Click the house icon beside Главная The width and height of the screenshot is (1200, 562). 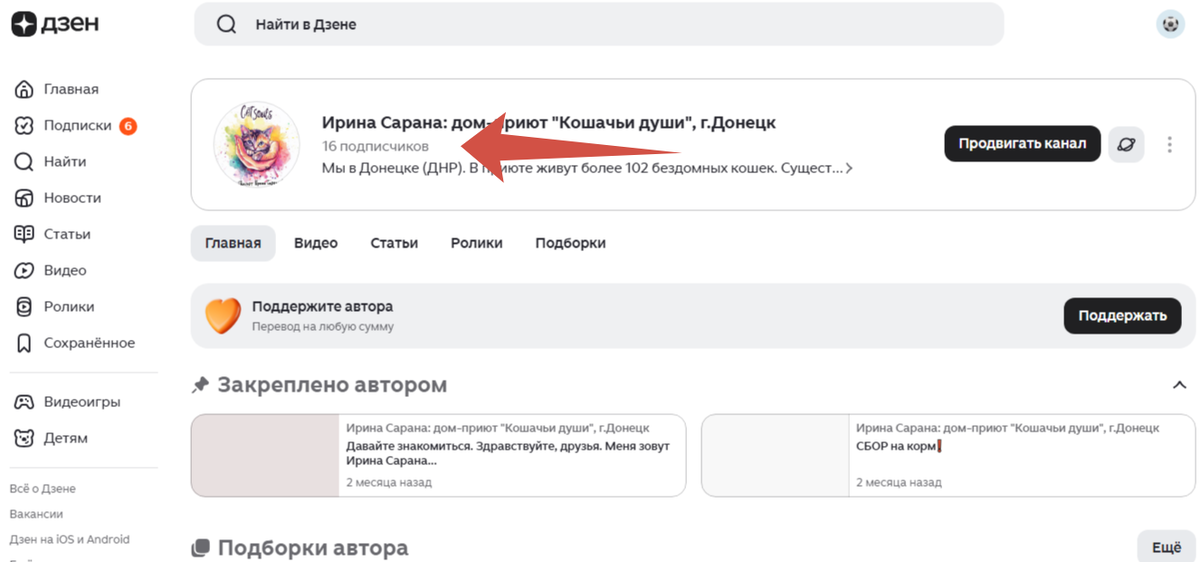click(24, 89)
